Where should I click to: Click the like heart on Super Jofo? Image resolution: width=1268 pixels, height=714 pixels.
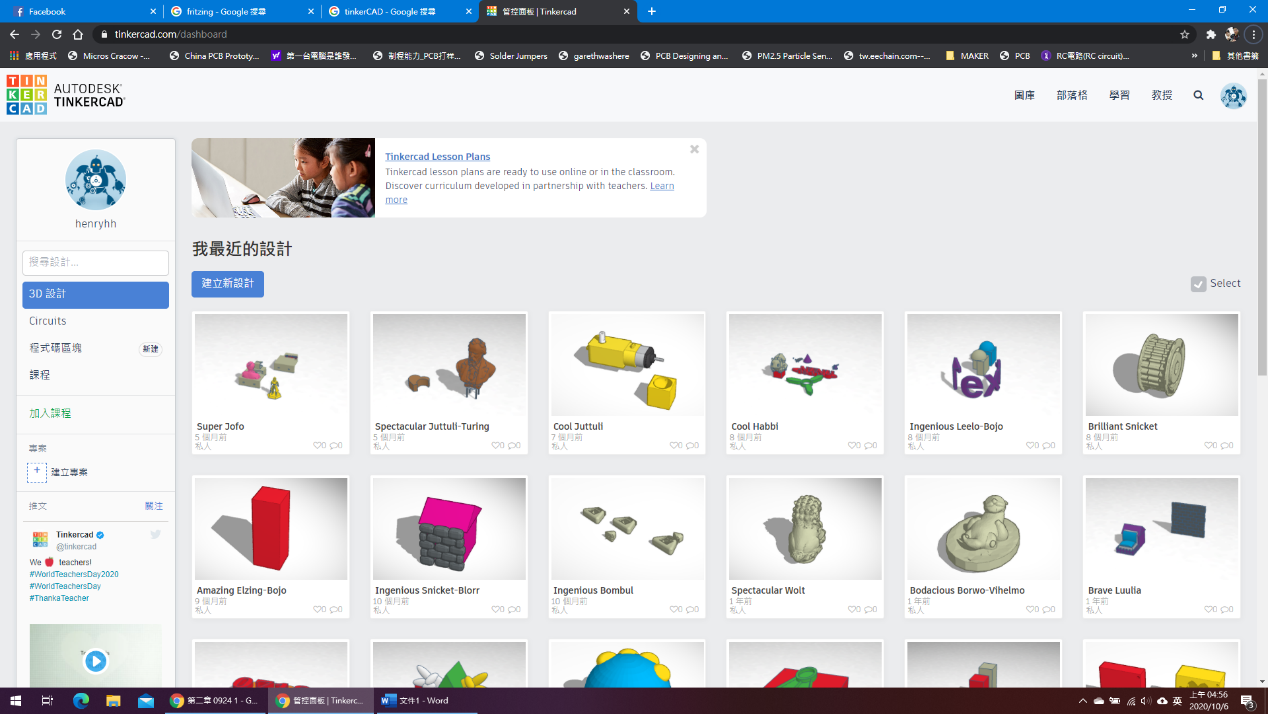(x=318, y=445)
